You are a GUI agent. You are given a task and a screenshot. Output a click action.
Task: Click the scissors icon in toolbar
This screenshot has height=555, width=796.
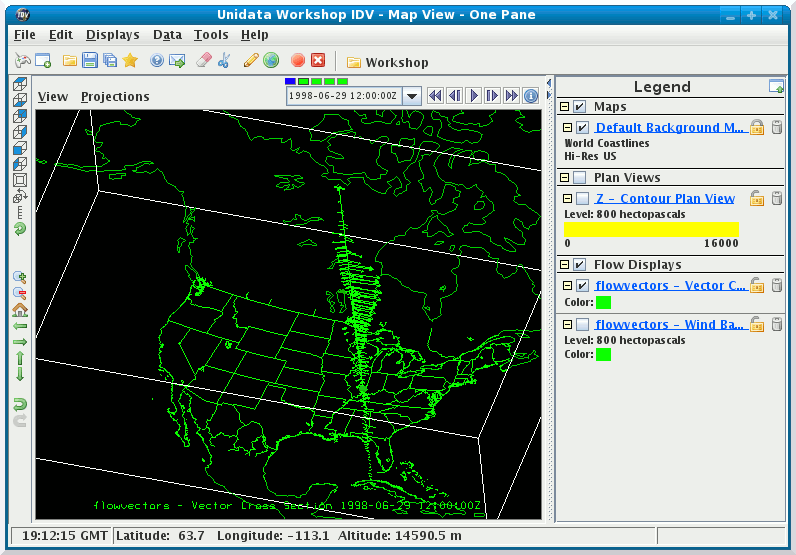224,61
